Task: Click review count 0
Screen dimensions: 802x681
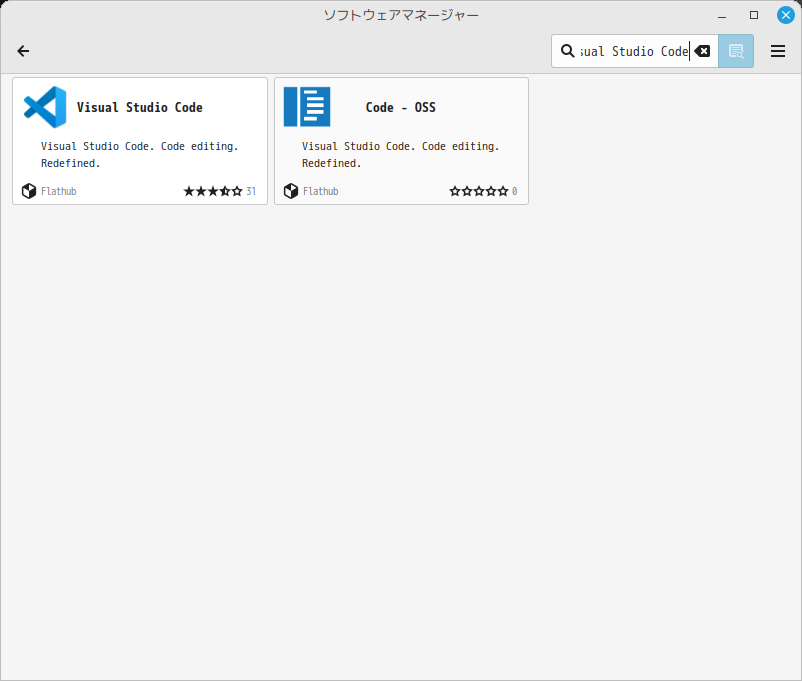Action: tap(515, 191)
